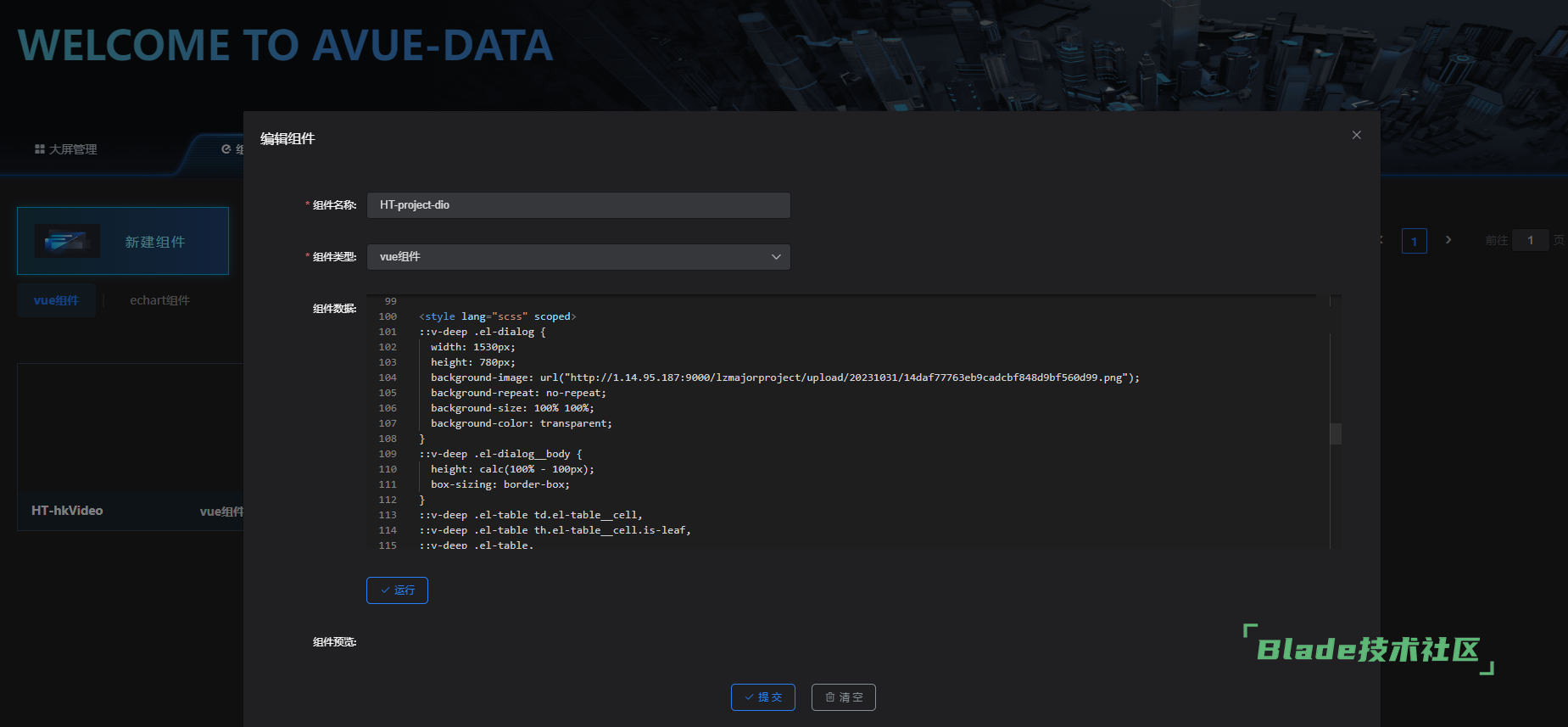Screen dimensions: 1568x727
Task: Click the 'box-sizing: border-box;' line
Action: [x=499, y=484]
